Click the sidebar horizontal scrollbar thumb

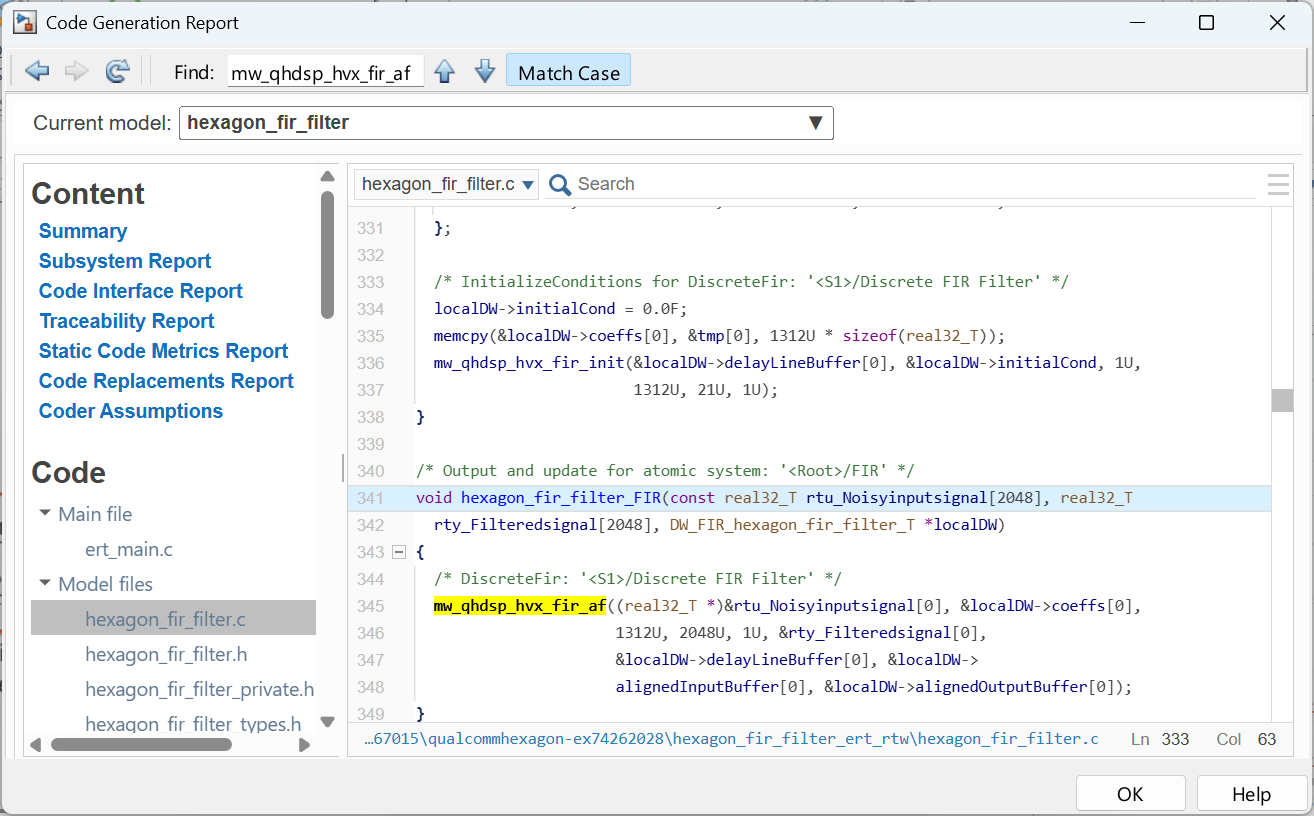(141, 745)
